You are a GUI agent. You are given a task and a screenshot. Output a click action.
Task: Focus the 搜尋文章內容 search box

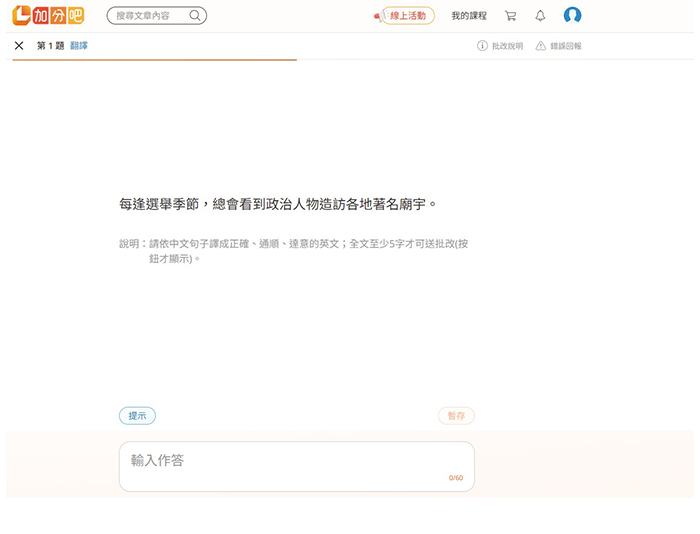coord(150,16)
